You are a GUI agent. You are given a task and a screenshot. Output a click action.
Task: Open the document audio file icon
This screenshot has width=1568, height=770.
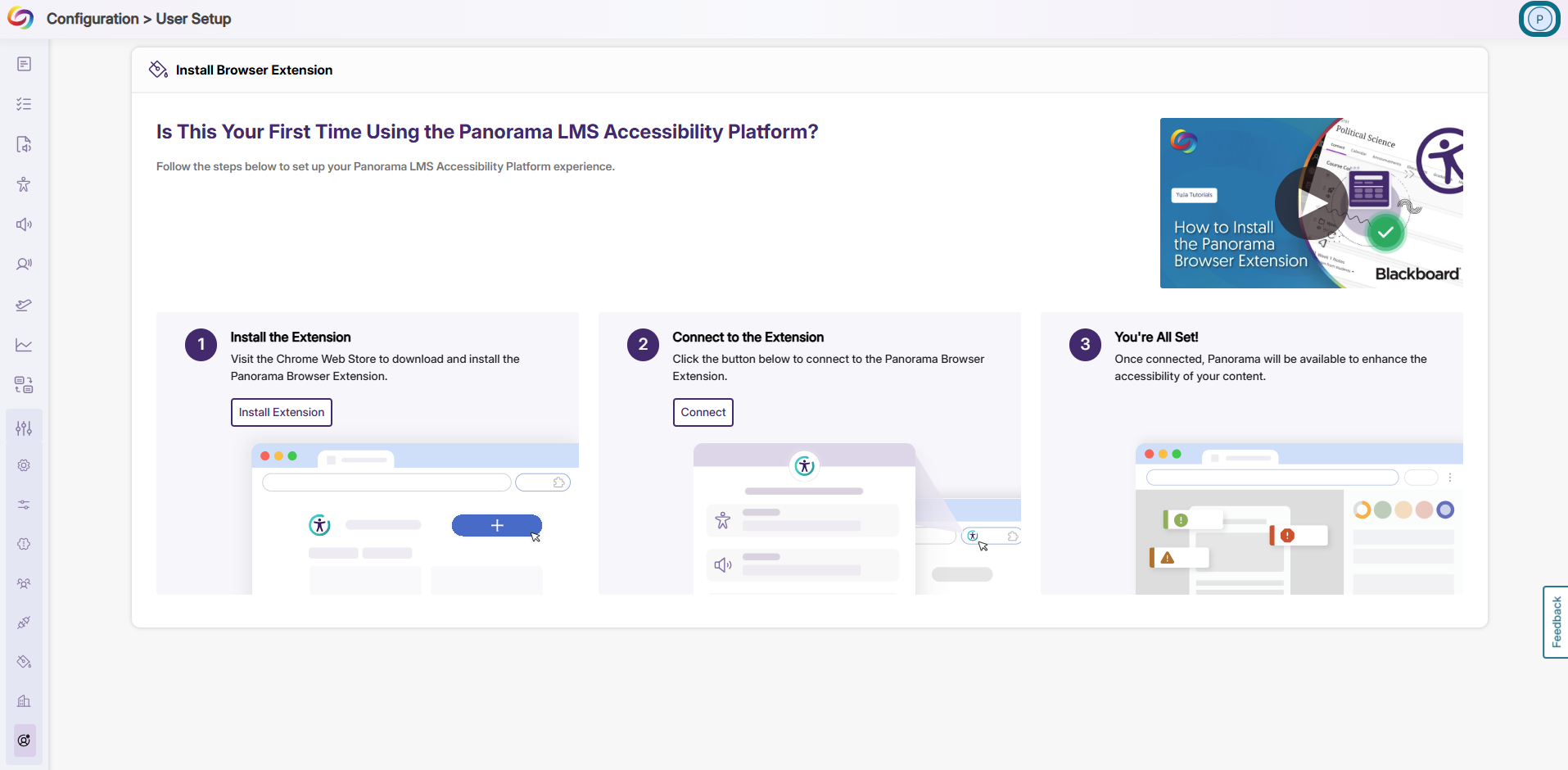point(24,144)
